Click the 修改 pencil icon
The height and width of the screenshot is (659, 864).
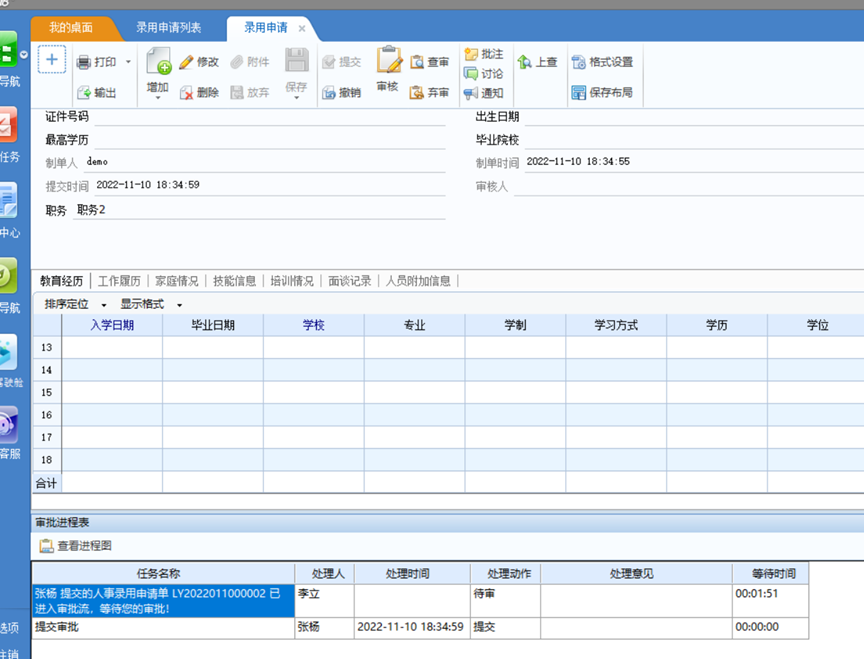point(187,62)
